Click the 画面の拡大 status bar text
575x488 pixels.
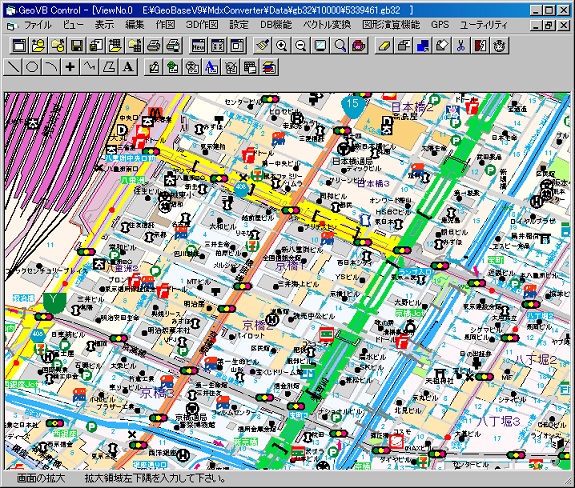coord(41,478)
